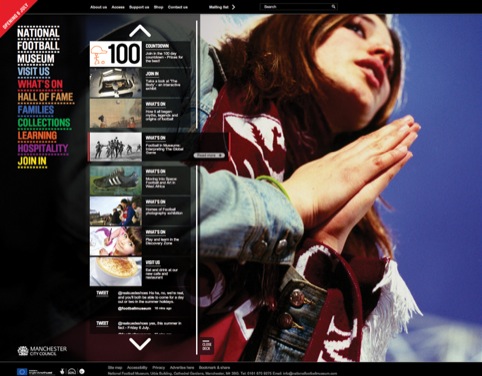Click the down chevron below the tweets
The height and width of the screenshot is (376, 482).
pos(140,344)
